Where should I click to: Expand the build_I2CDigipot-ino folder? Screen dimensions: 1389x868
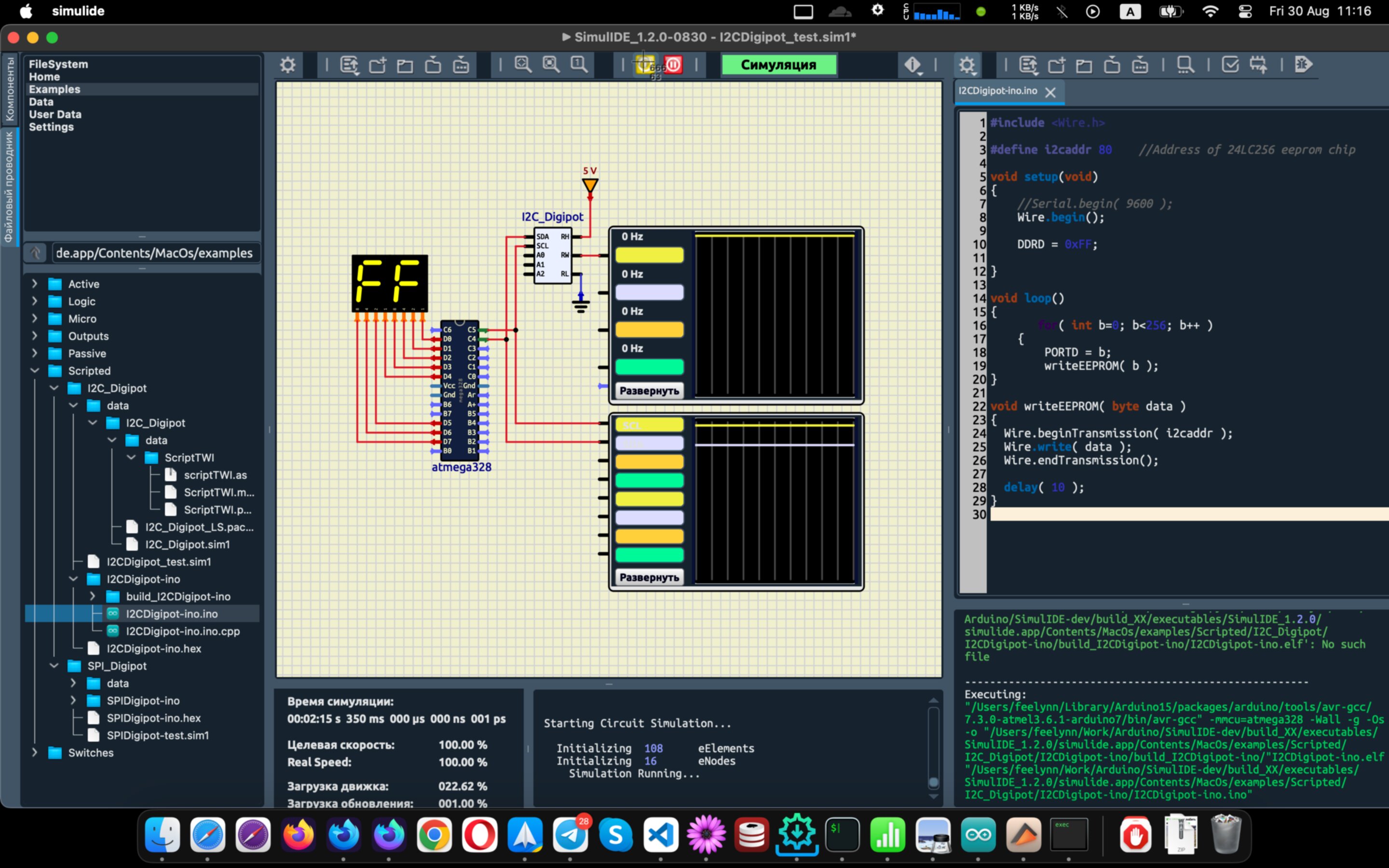[93, 597]
